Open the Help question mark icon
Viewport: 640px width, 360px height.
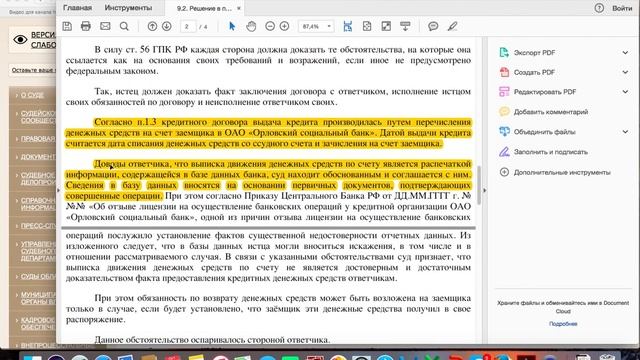tap(599, 8)
